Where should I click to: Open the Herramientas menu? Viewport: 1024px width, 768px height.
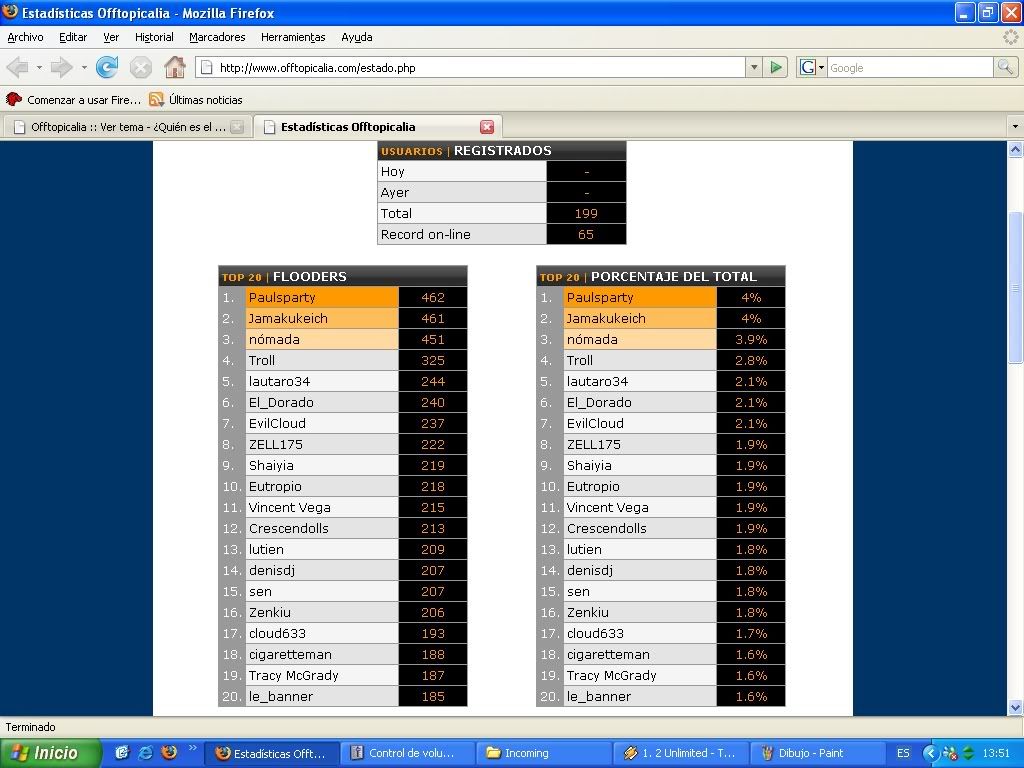pos(293,37)
